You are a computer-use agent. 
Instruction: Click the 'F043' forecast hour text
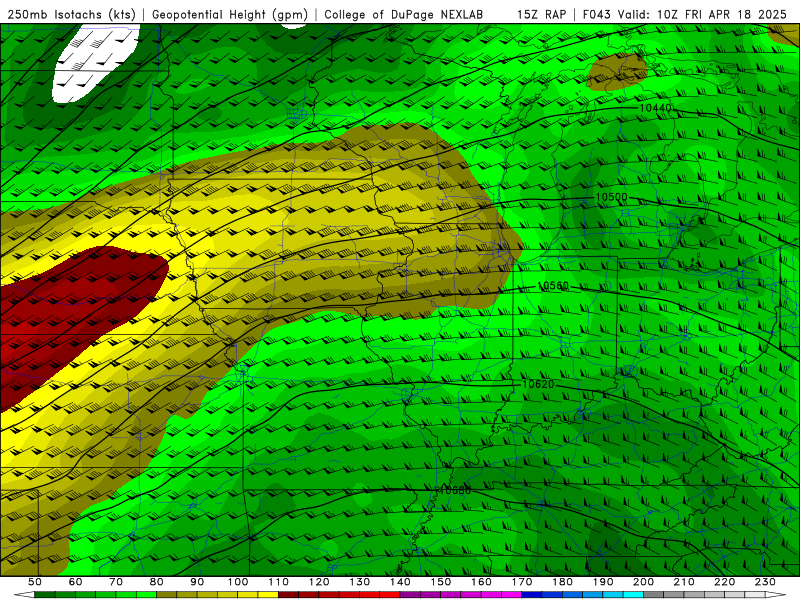pos(597,14)
